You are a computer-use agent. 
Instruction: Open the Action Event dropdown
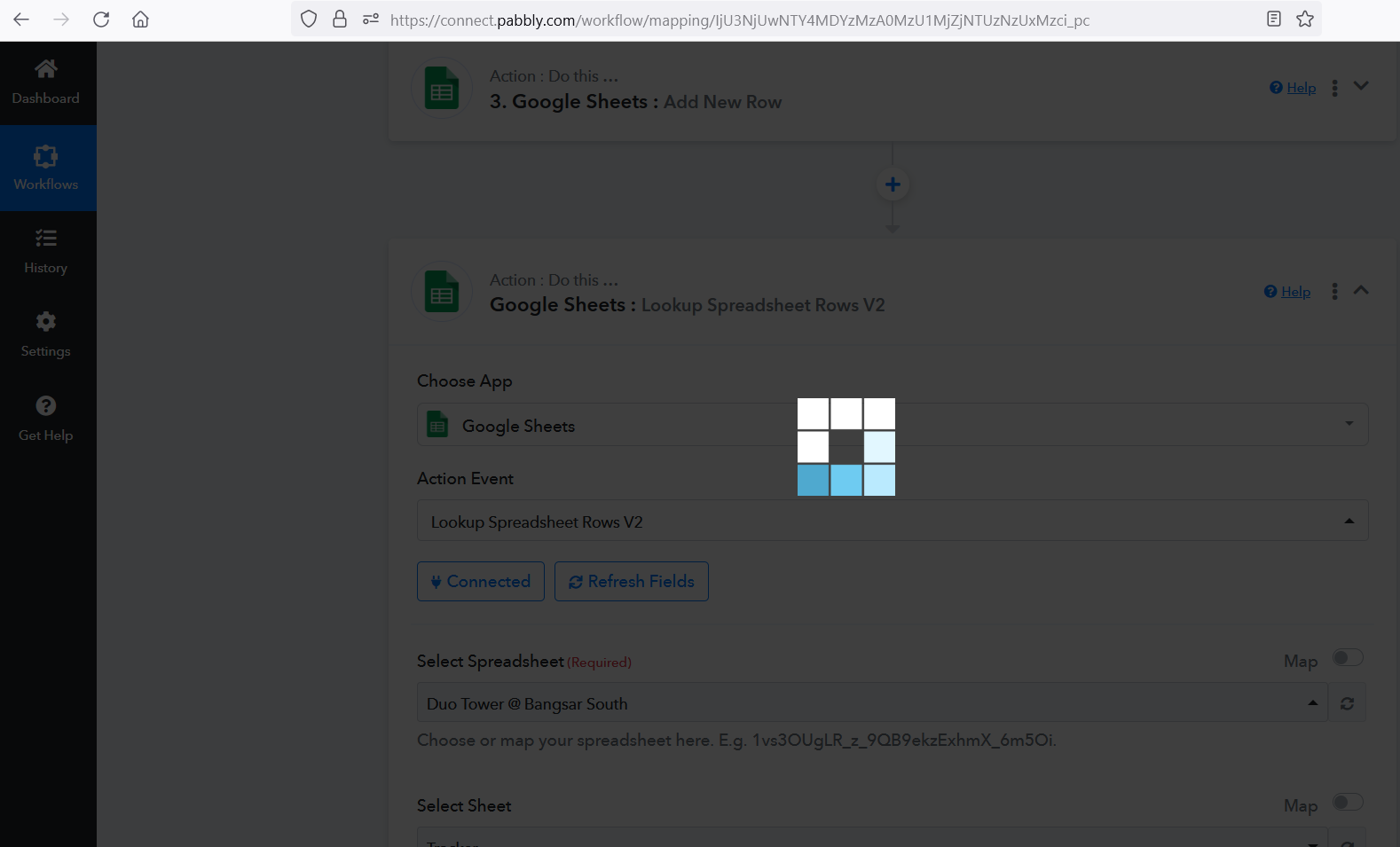(893, 521)
